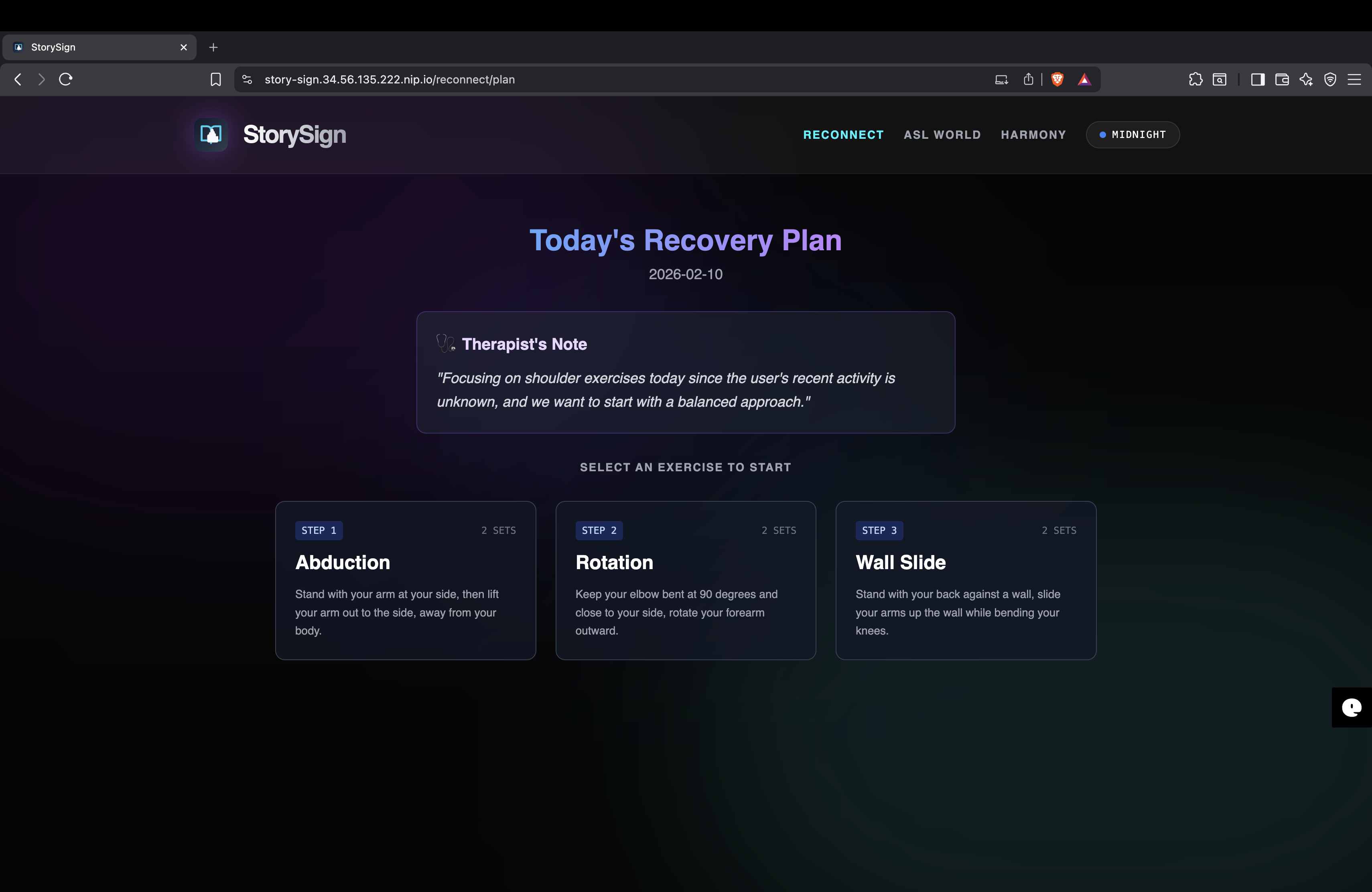Screen dimensions: 1372x892
Task: Select the Wall Slide exercise card
Action: [x=966, y=580]
